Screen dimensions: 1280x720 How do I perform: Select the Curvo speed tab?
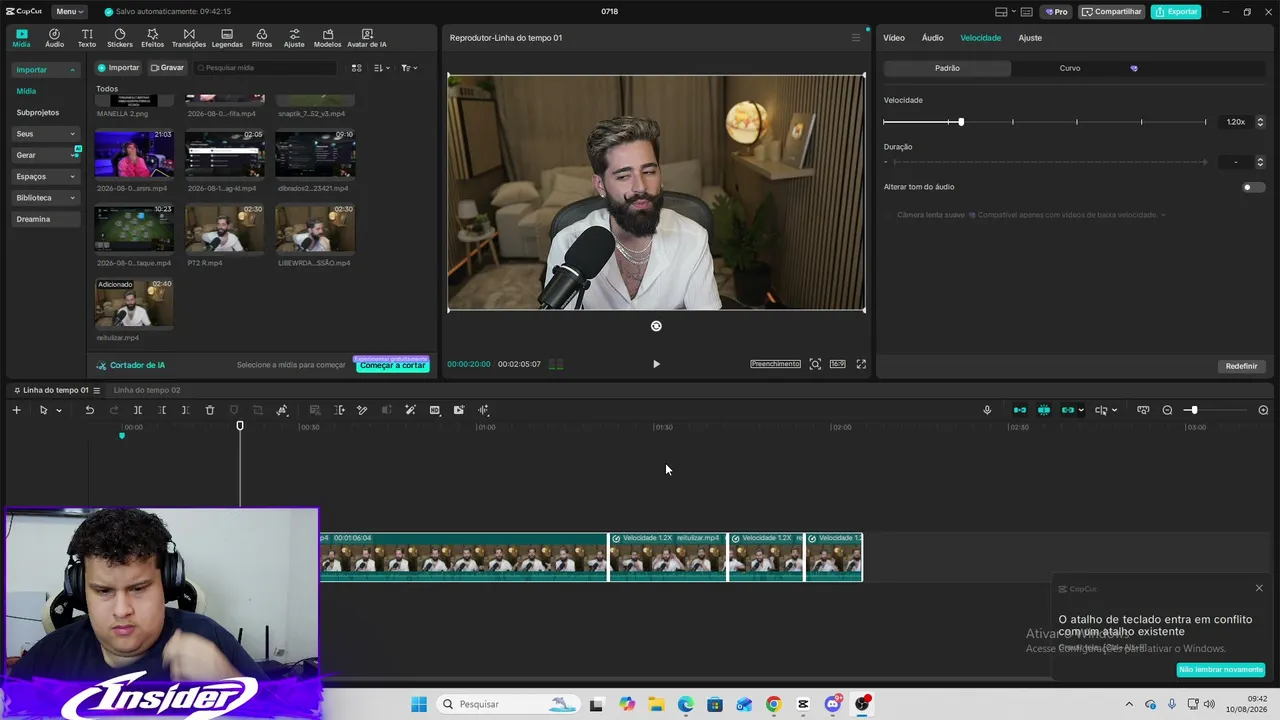(x=1070, y=68)
